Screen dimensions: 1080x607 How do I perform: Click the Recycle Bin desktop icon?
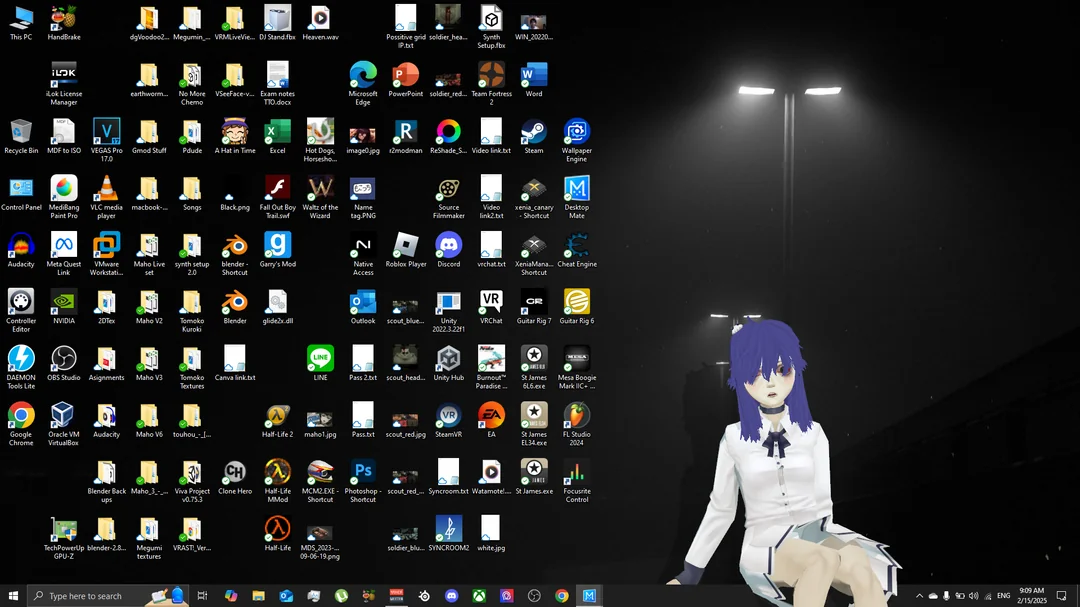[x=21, y=136]
